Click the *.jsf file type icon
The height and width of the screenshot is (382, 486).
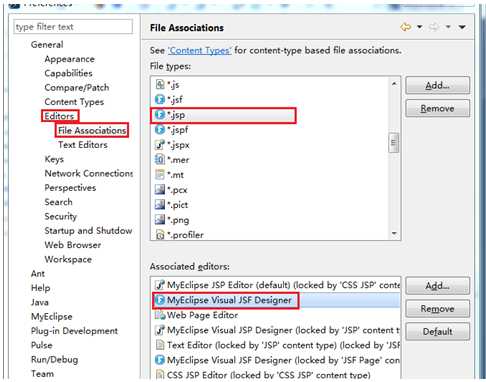pyautogui.click(x=160, y=99)
